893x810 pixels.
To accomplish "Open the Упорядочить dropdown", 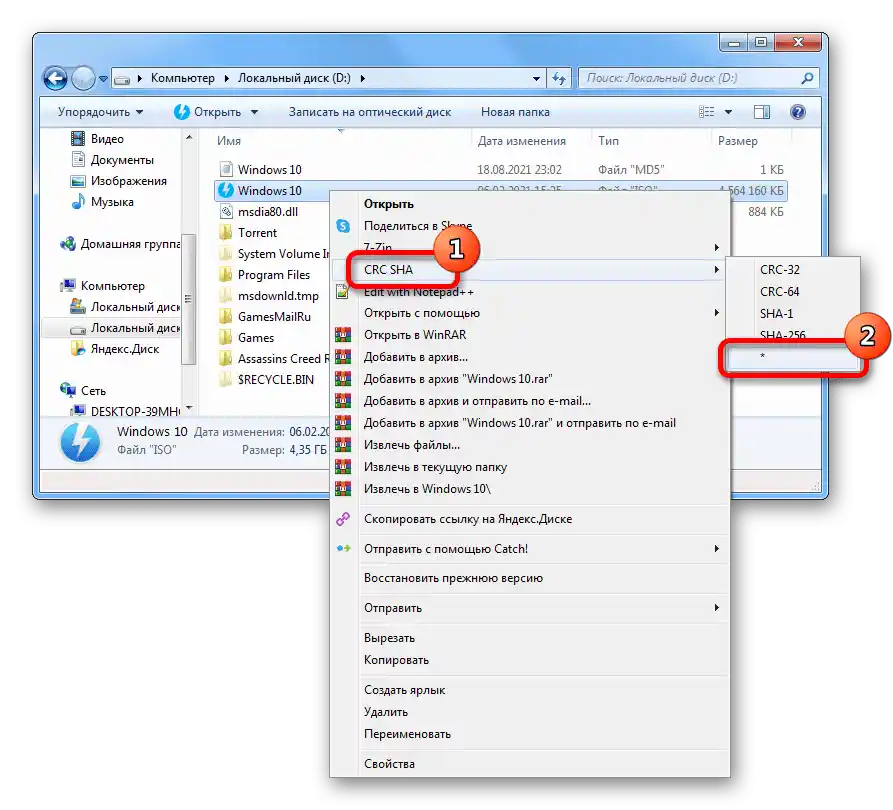I will click(x=100, y=112).
